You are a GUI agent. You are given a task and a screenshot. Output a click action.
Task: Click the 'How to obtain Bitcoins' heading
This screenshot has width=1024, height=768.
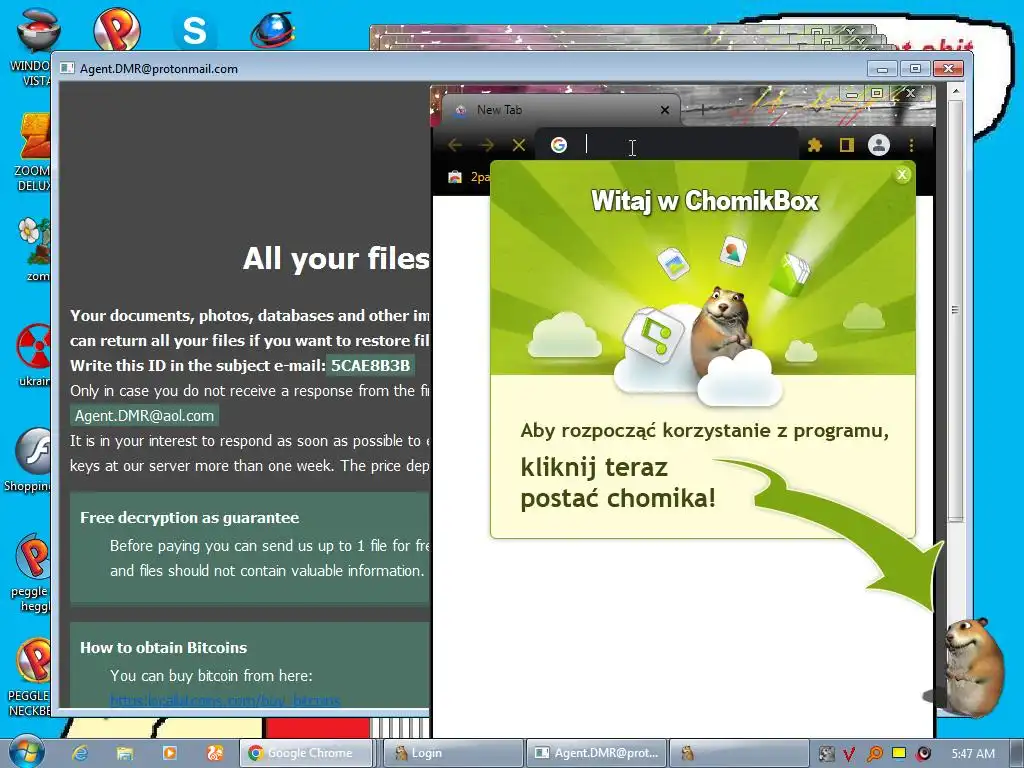(163, 648)
